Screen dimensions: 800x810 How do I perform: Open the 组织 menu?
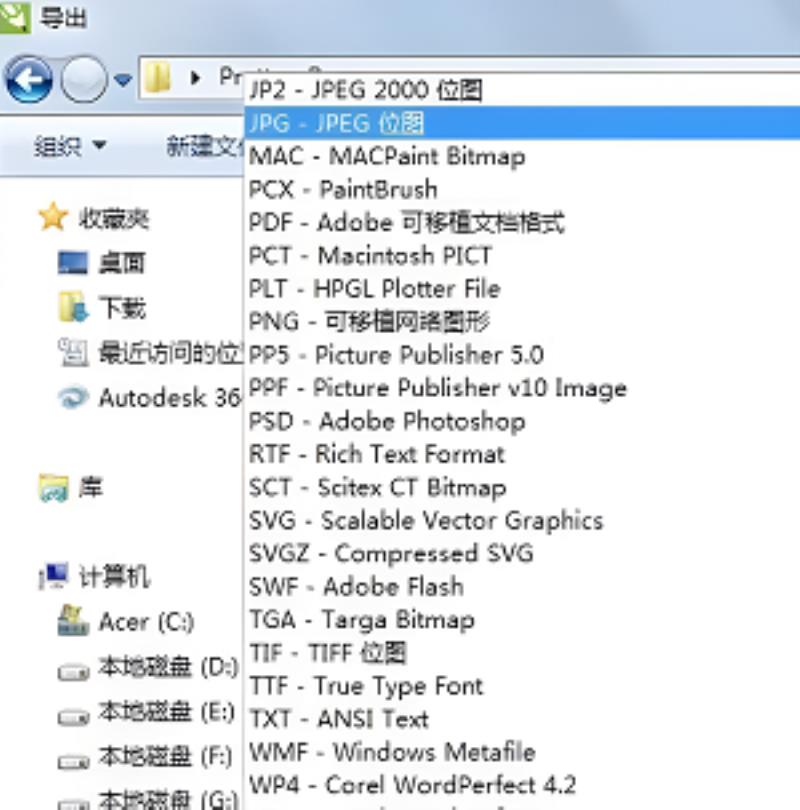tap(70, 146)
